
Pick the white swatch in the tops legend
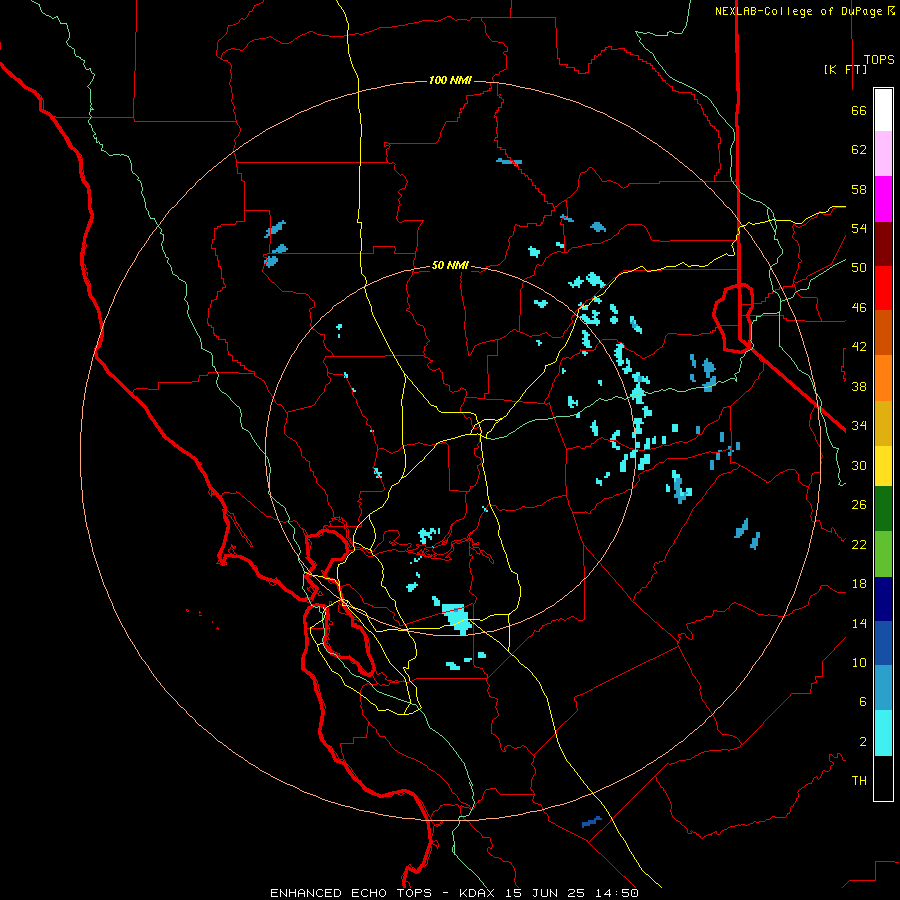883,110
